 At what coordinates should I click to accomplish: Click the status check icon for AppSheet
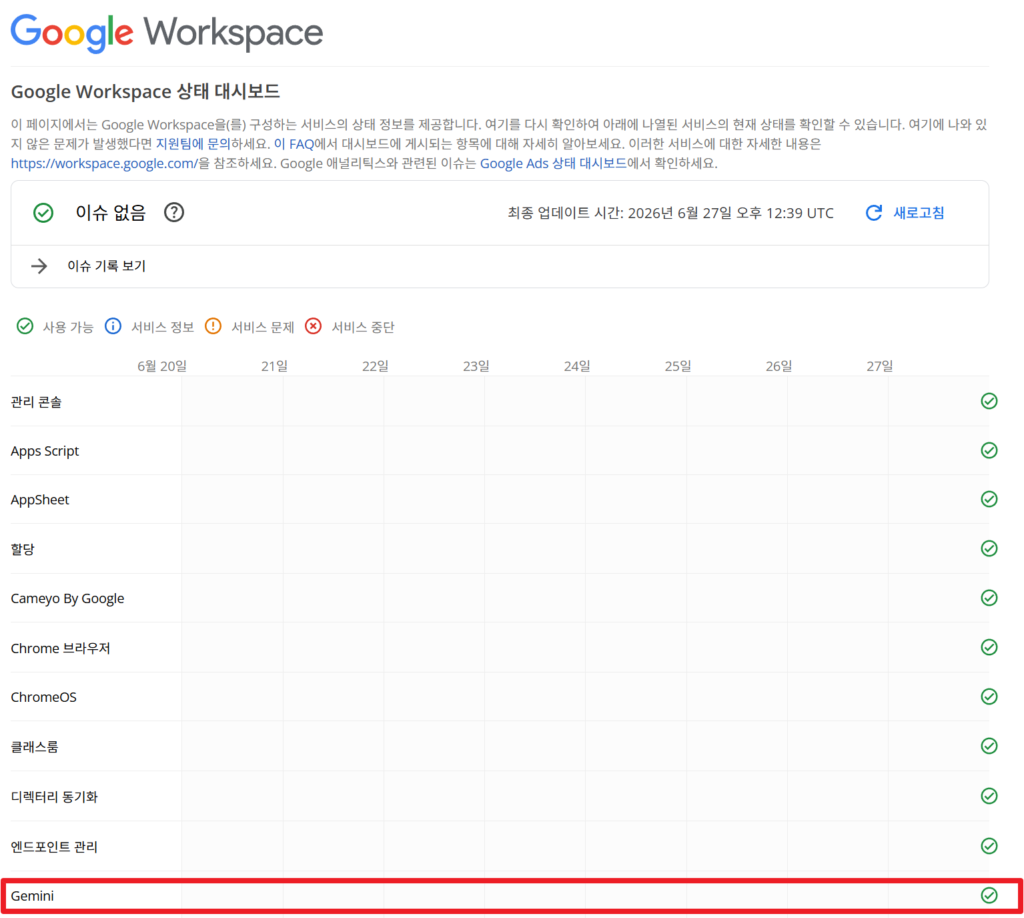point(989,499)
